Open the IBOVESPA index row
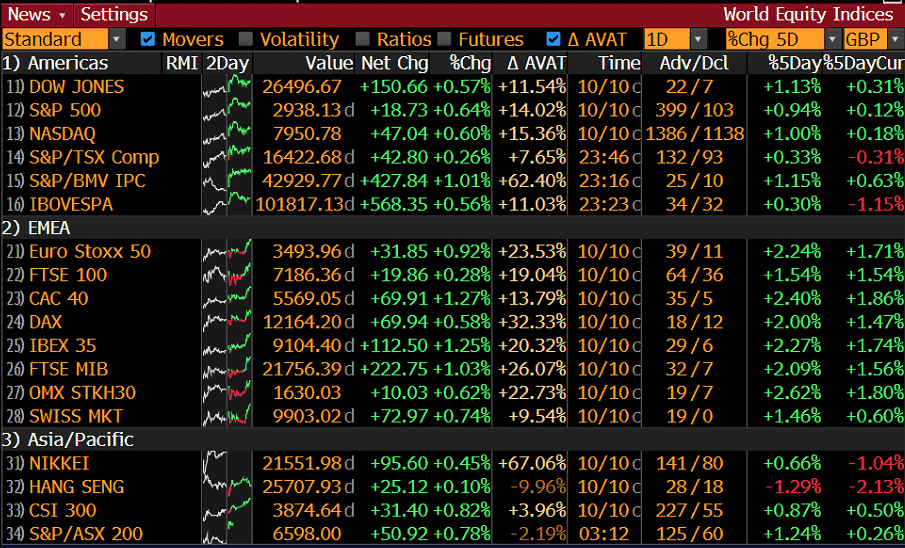Screen dimensions: 905x548 click(x=71, y=204)
